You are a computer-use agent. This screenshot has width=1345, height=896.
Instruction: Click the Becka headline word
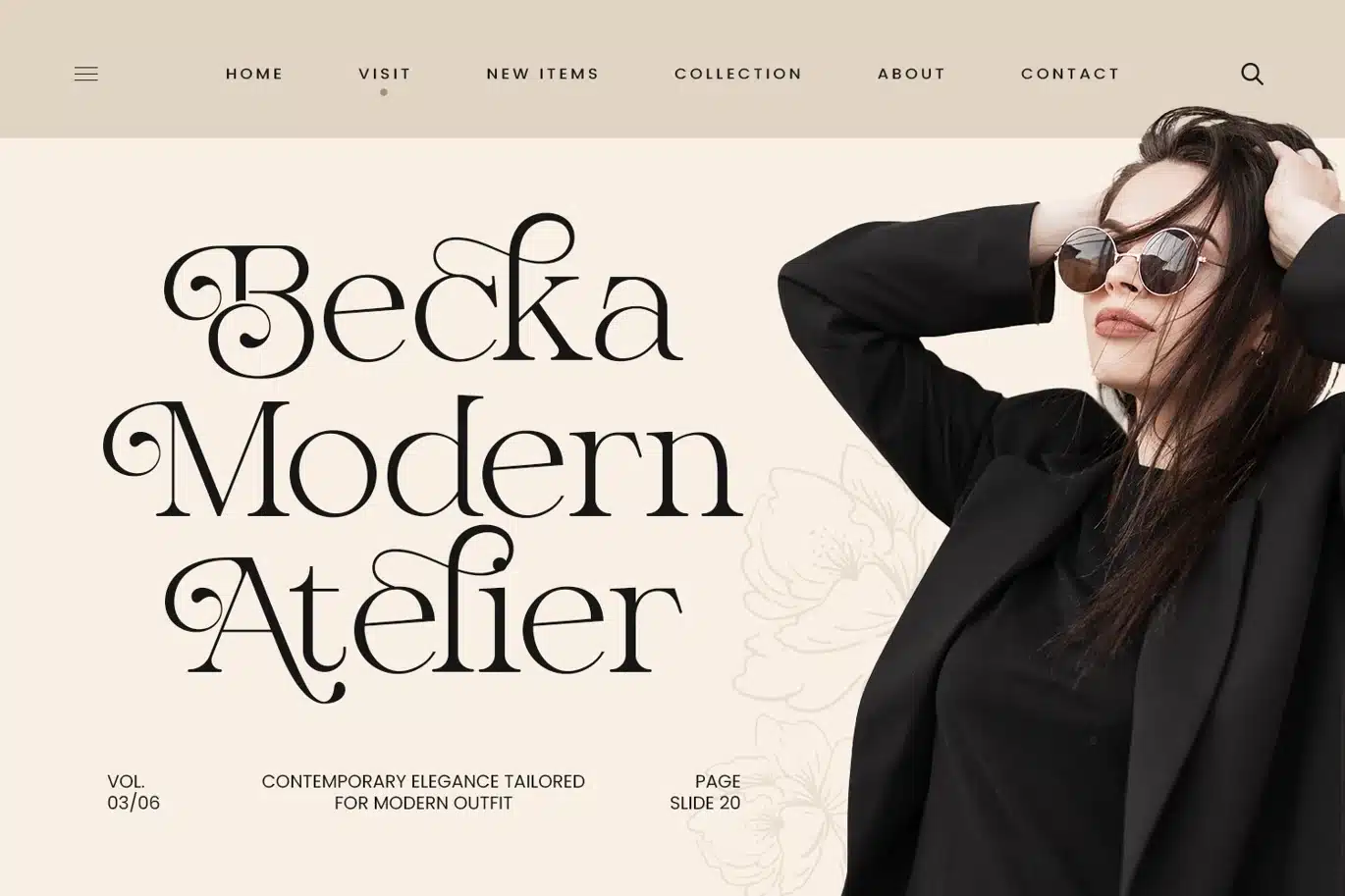pyautogui.click(x=423, y=295)
